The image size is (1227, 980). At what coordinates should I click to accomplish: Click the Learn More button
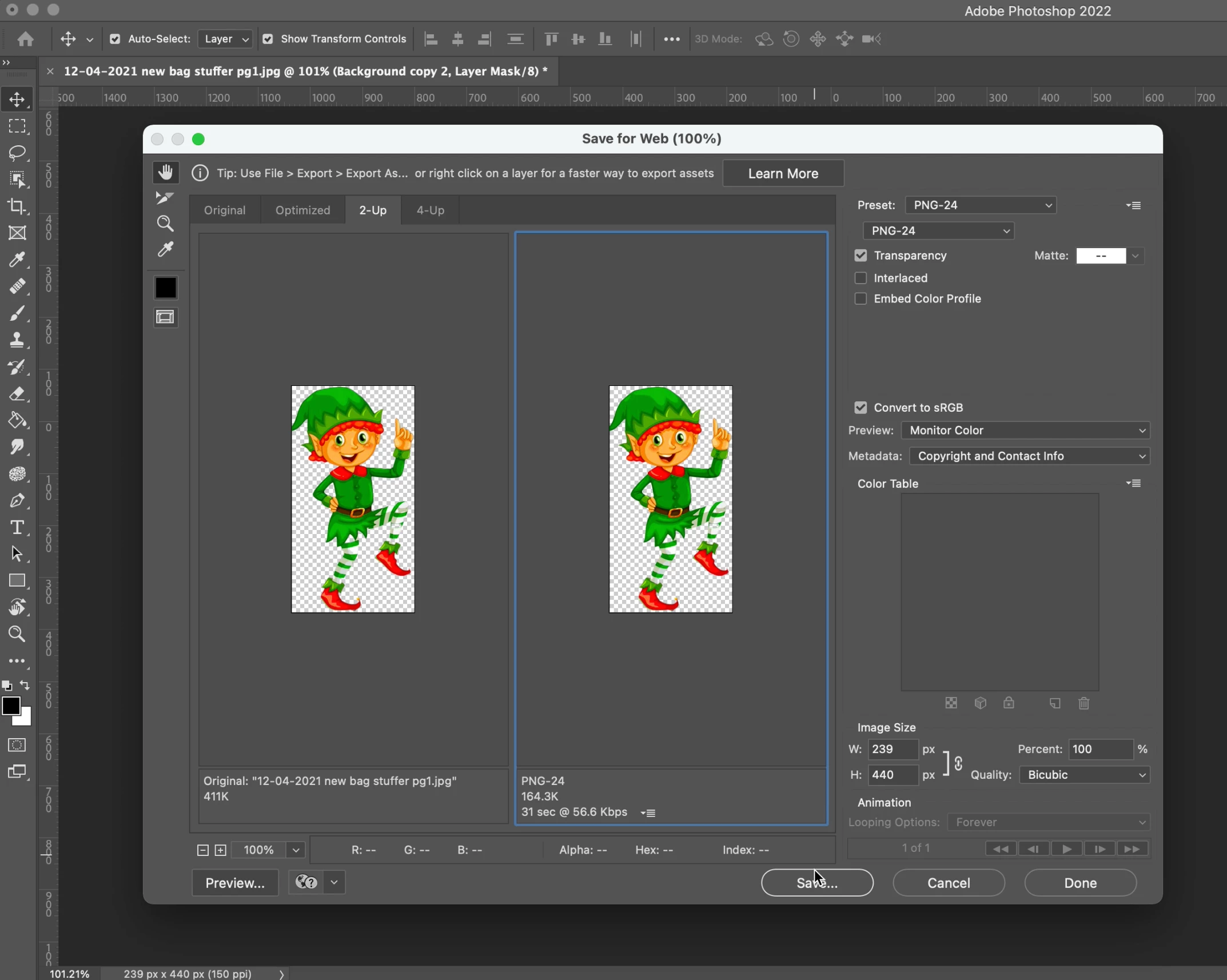pos(783,173)
